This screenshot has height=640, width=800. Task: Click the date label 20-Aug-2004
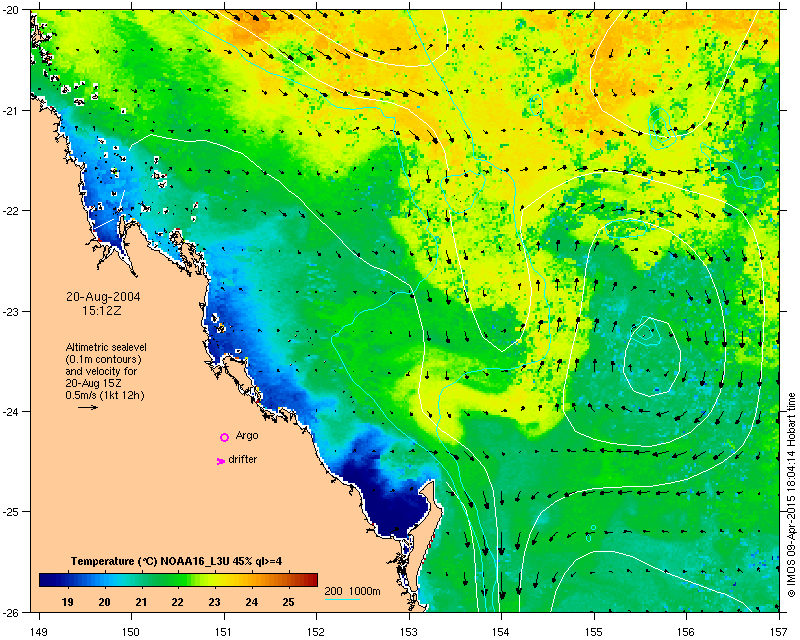coord(103,297)
